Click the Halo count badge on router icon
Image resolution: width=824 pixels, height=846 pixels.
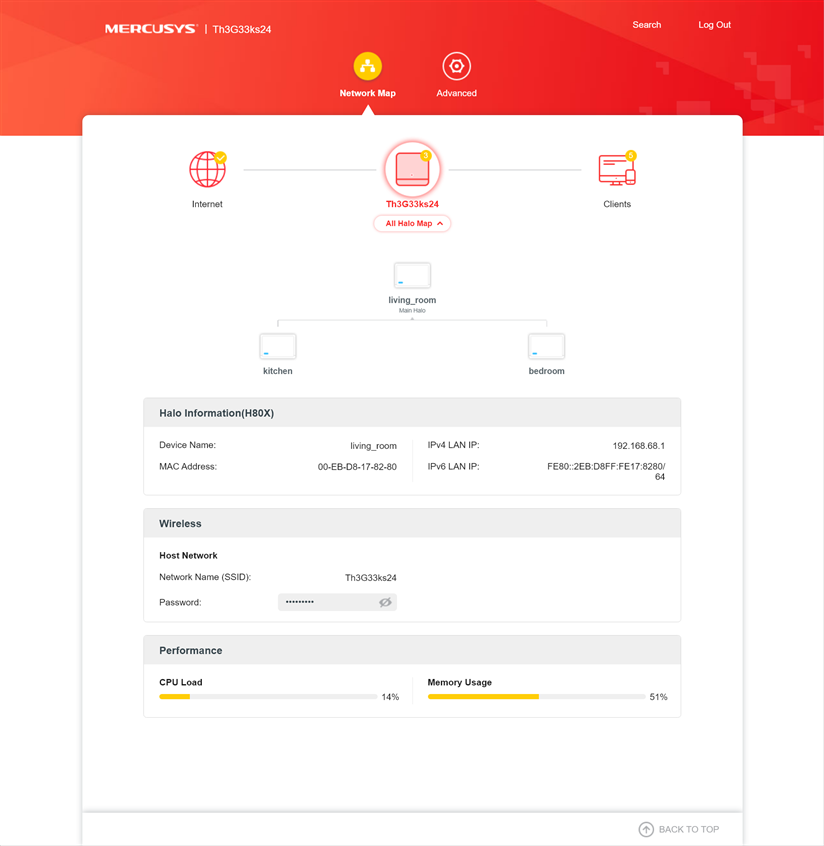(426, 155)
